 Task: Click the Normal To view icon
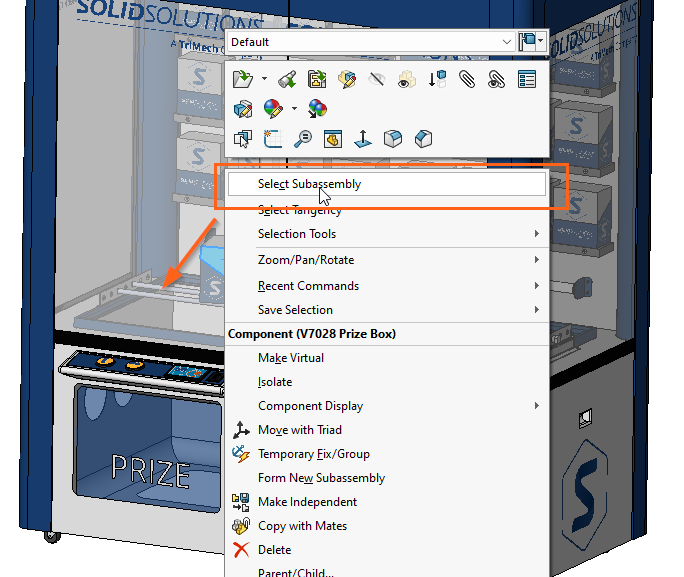point(362,139)
